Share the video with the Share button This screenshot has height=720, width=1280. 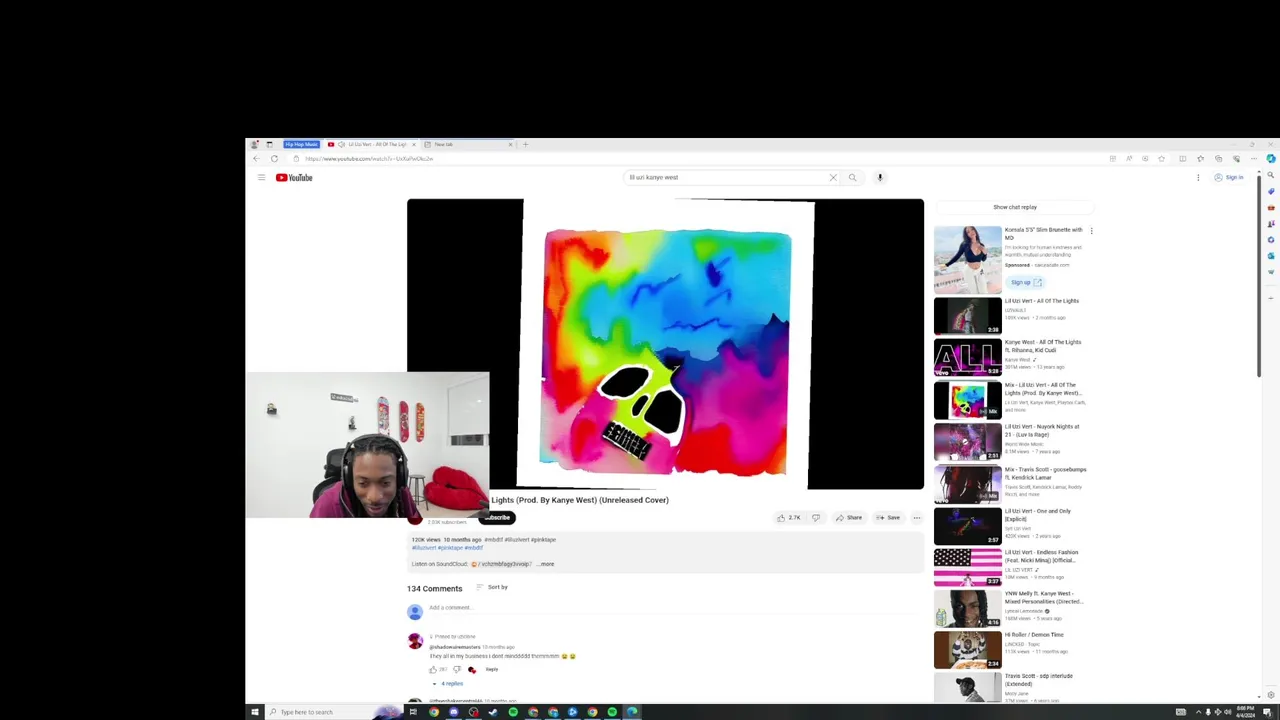[849, 518]
